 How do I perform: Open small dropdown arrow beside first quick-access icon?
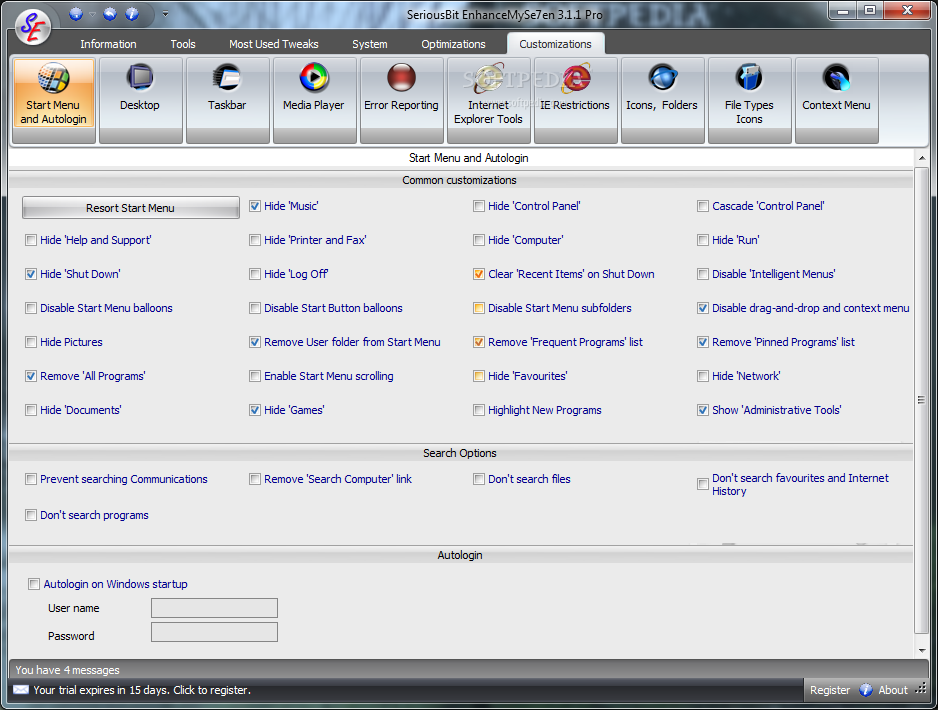92,14
